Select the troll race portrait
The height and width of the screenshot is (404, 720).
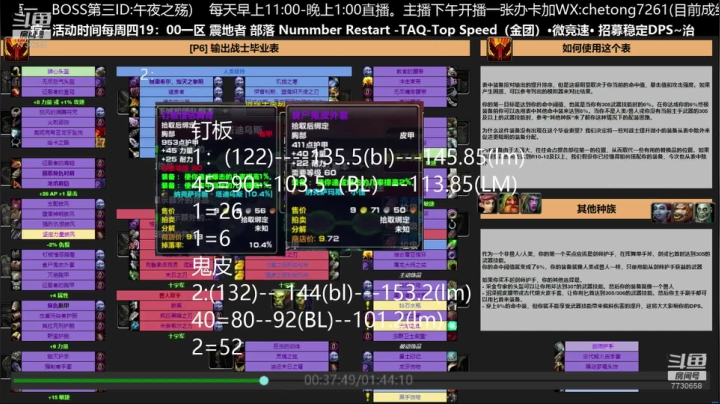(661, 213)
